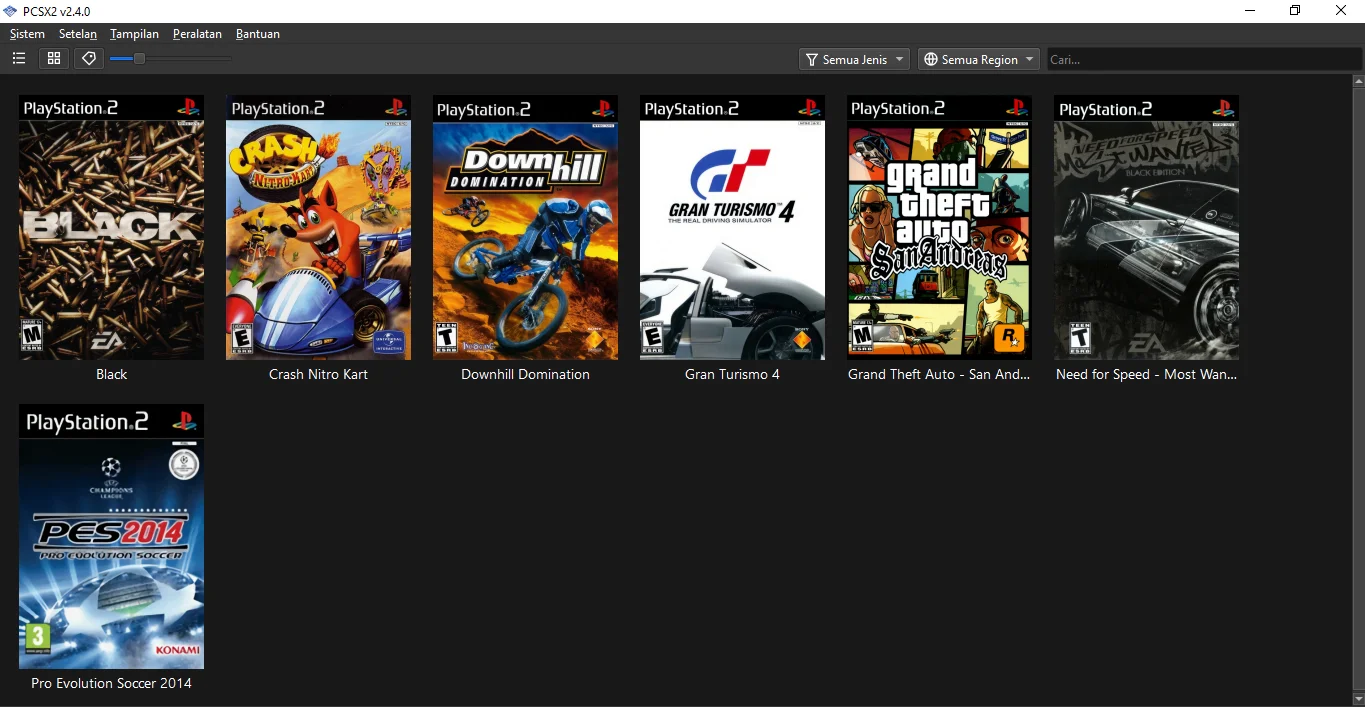
Task: Select Grand Theft Auto San Andreas cover
Action: [939, 228]
